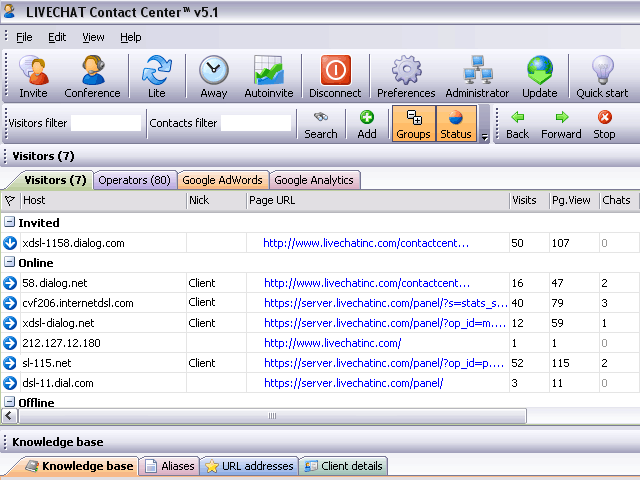Open 58.dialog.net's contactcent link

pos(367,283)
